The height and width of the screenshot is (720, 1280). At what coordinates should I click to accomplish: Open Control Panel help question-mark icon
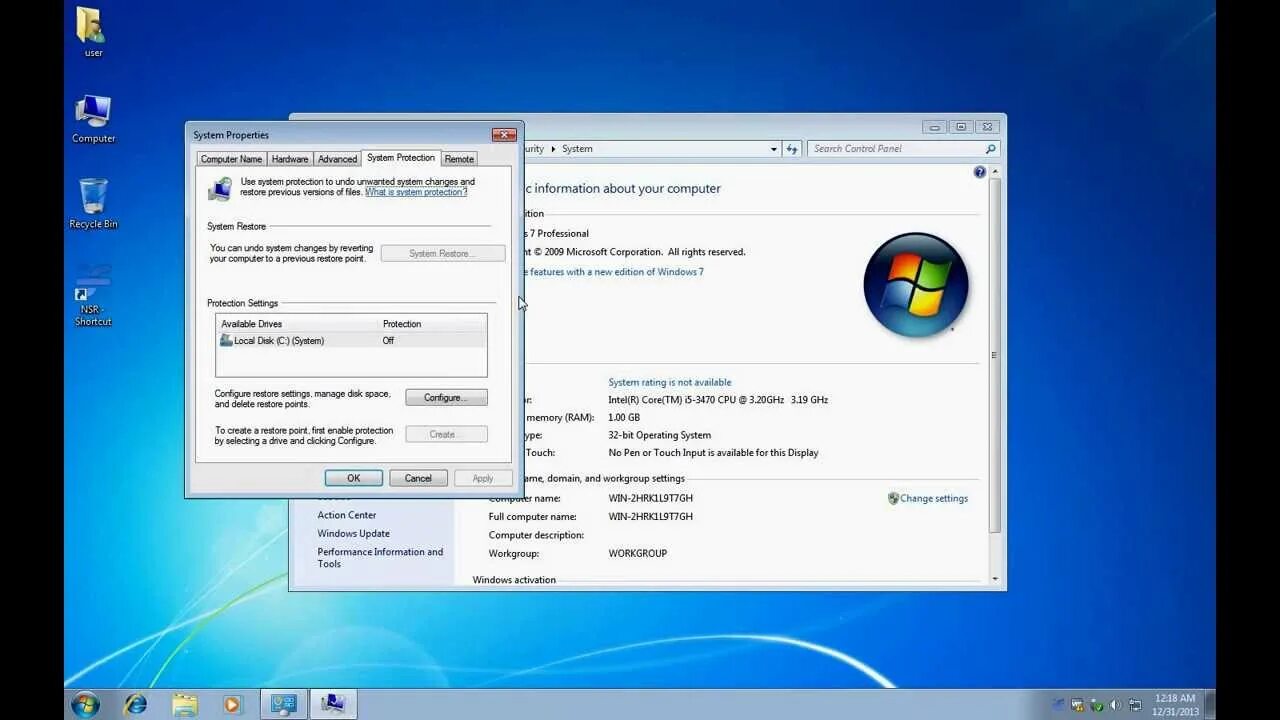point(979,172)
